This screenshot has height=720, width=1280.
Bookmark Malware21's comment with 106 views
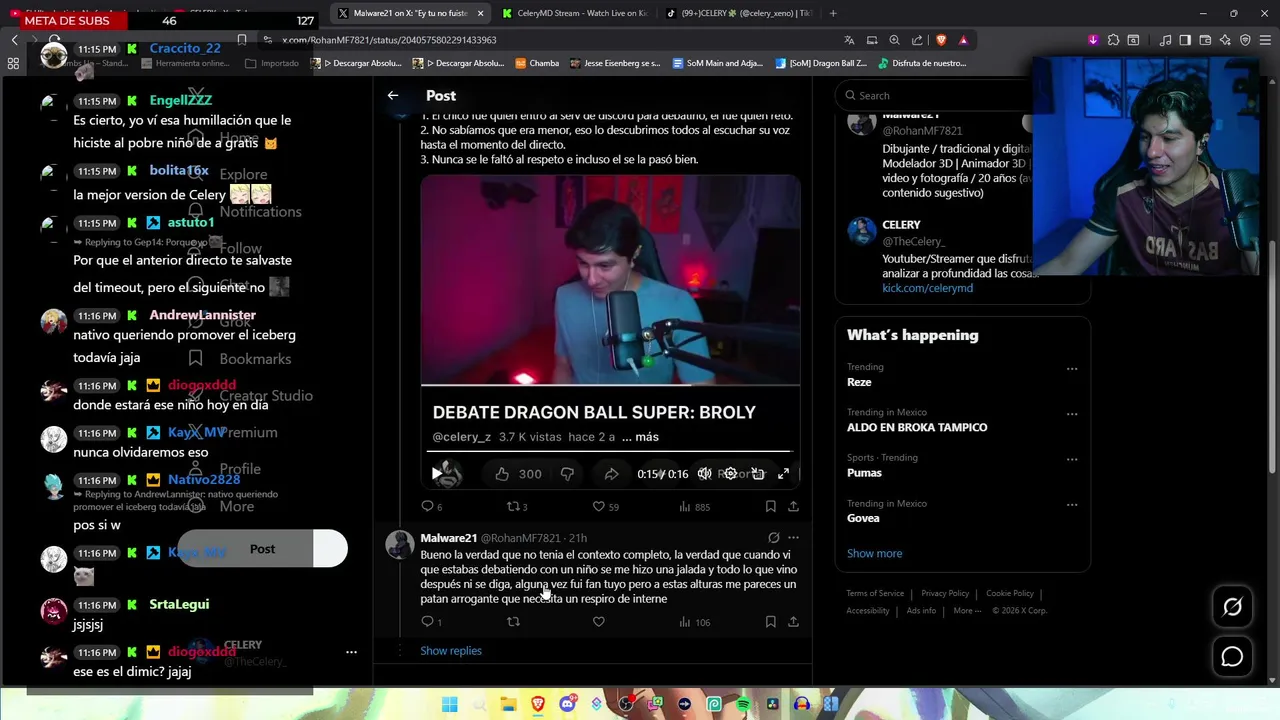[x=770, y=622]
